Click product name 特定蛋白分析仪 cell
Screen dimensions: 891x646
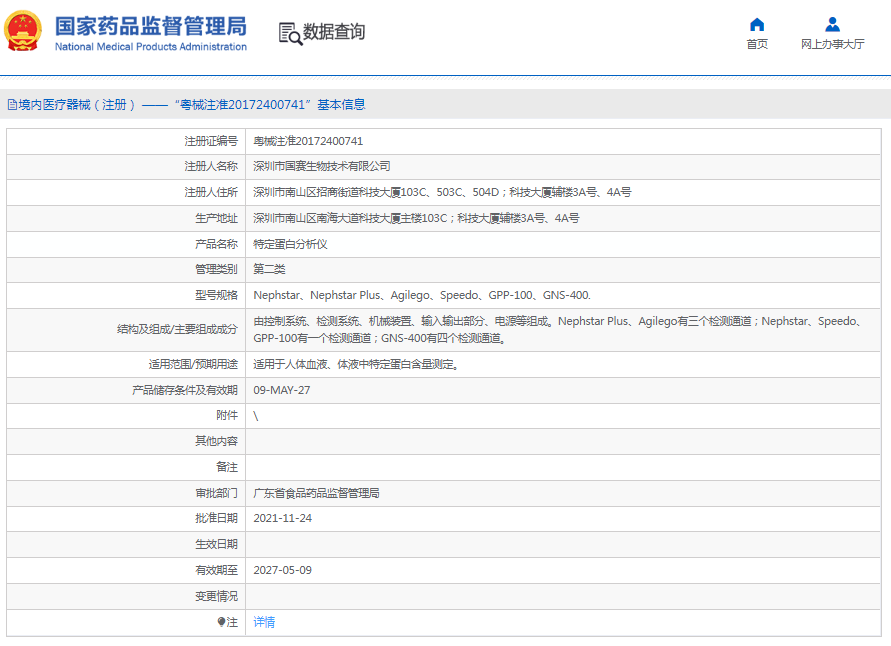(x=290, y=244)
